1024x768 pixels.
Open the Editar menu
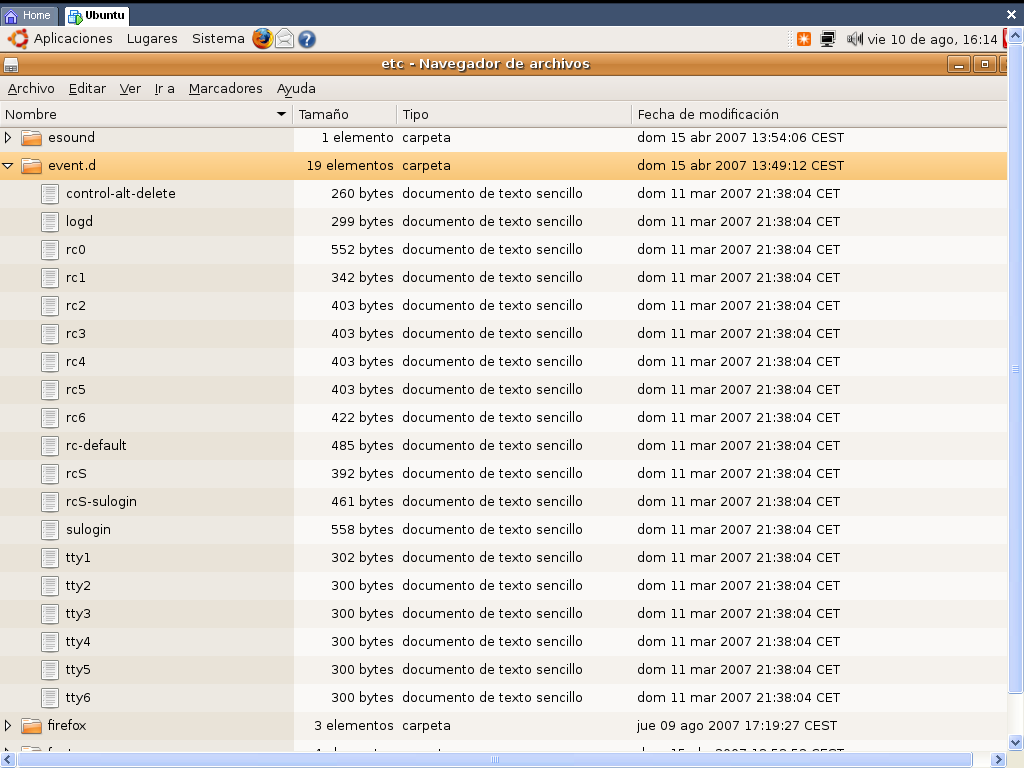87,89
